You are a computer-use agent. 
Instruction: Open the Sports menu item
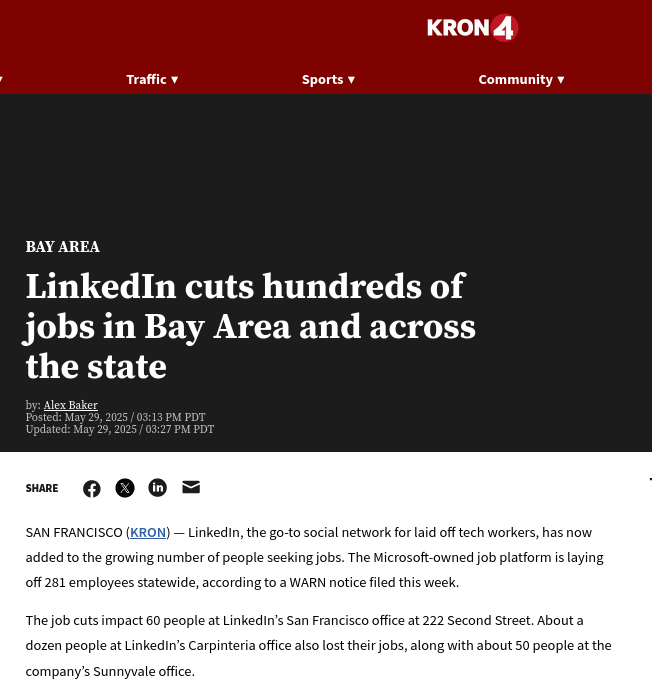[x=322, y=79]
